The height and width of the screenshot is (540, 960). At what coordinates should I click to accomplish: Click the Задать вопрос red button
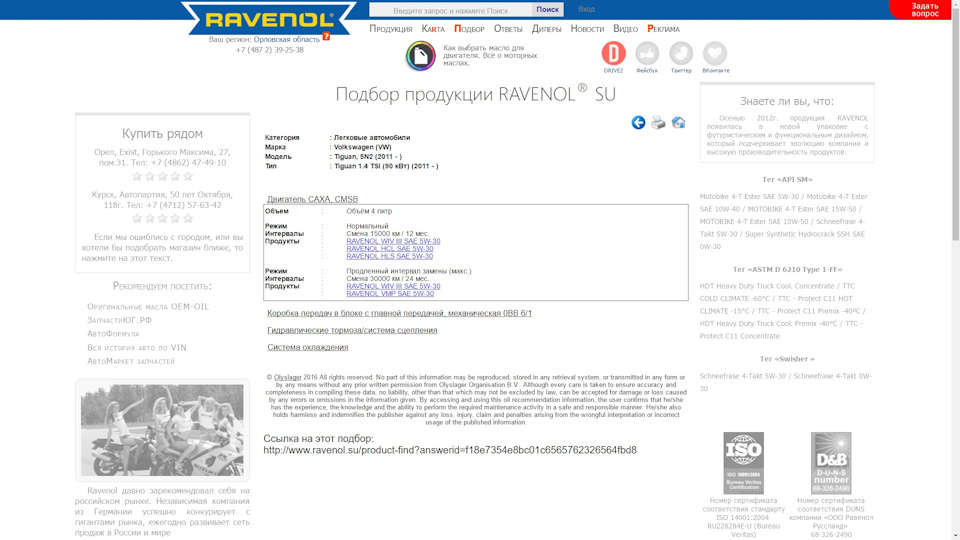pyautogui.click(x=924, y=9)
